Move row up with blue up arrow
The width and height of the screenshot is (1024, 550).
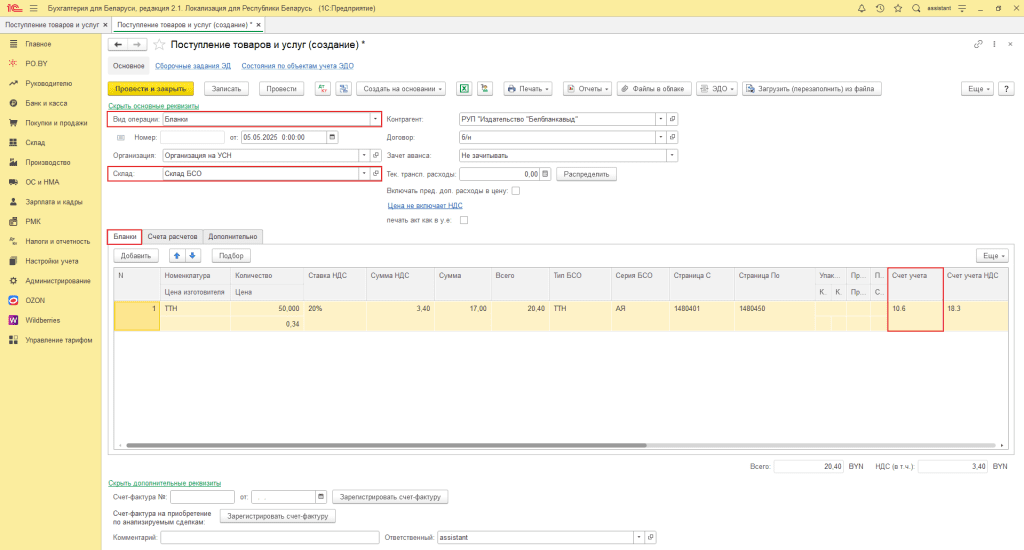177,255
